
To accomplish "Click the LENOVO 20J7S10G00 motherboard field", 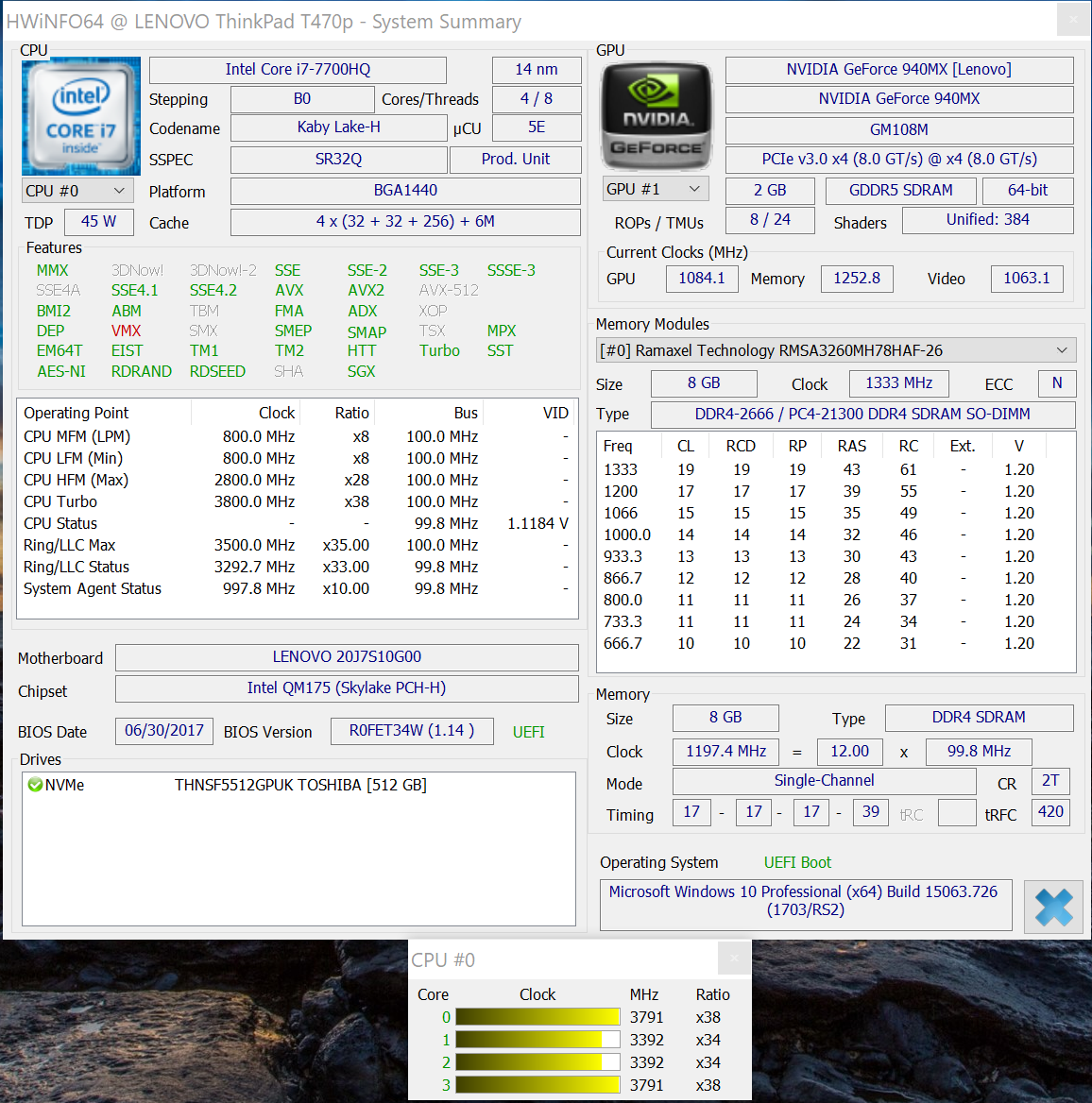I will pos(347,657).
